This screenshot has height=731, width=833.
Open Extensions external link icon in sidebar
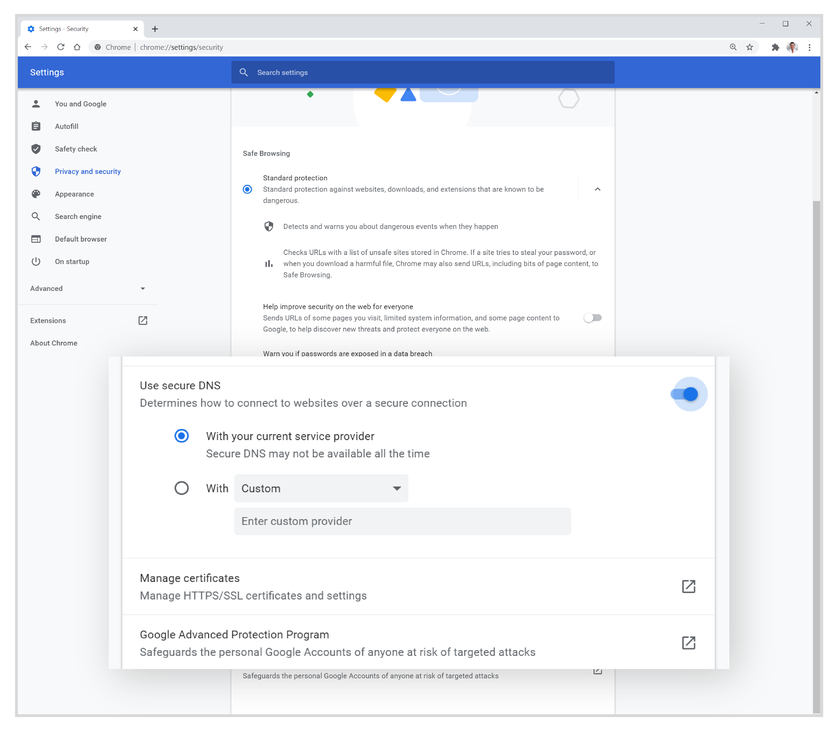[x=142, y=320]
